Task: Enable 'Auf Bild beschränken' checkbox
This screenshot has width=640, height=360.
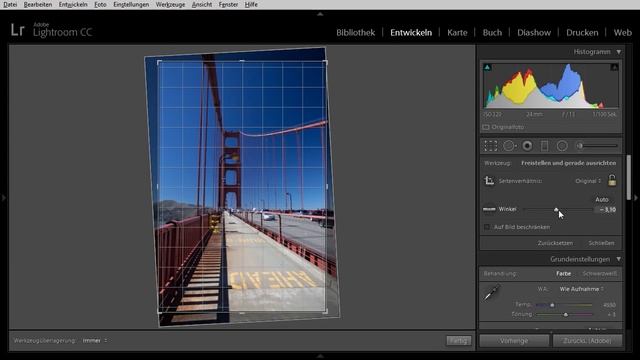Action: tap(487, 227)
